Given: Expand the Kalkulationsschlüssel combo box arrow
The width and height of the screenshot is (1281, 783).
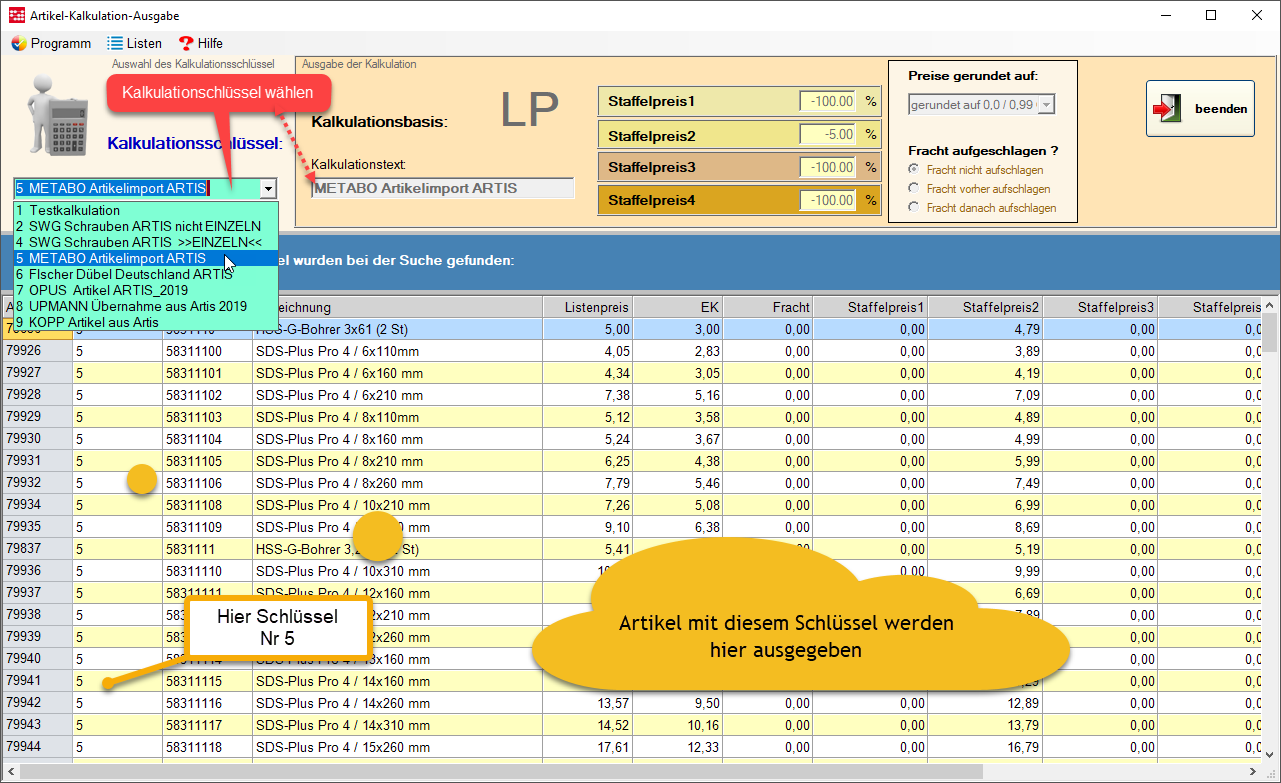Looking at the screenshot, I should pyautogui.click(x=267, y=188).
